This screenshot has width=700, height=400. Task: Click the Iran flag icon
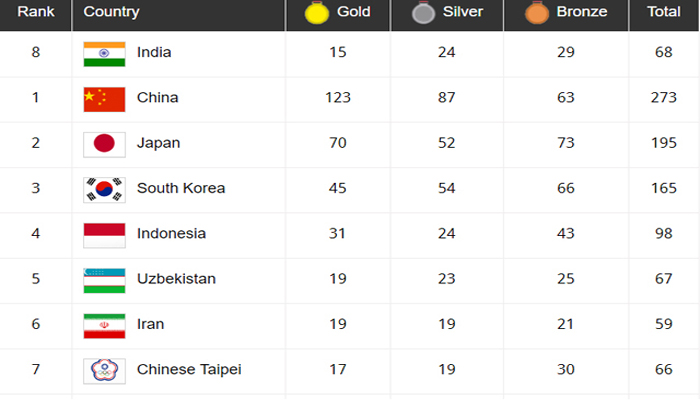(x=104, y=326)
